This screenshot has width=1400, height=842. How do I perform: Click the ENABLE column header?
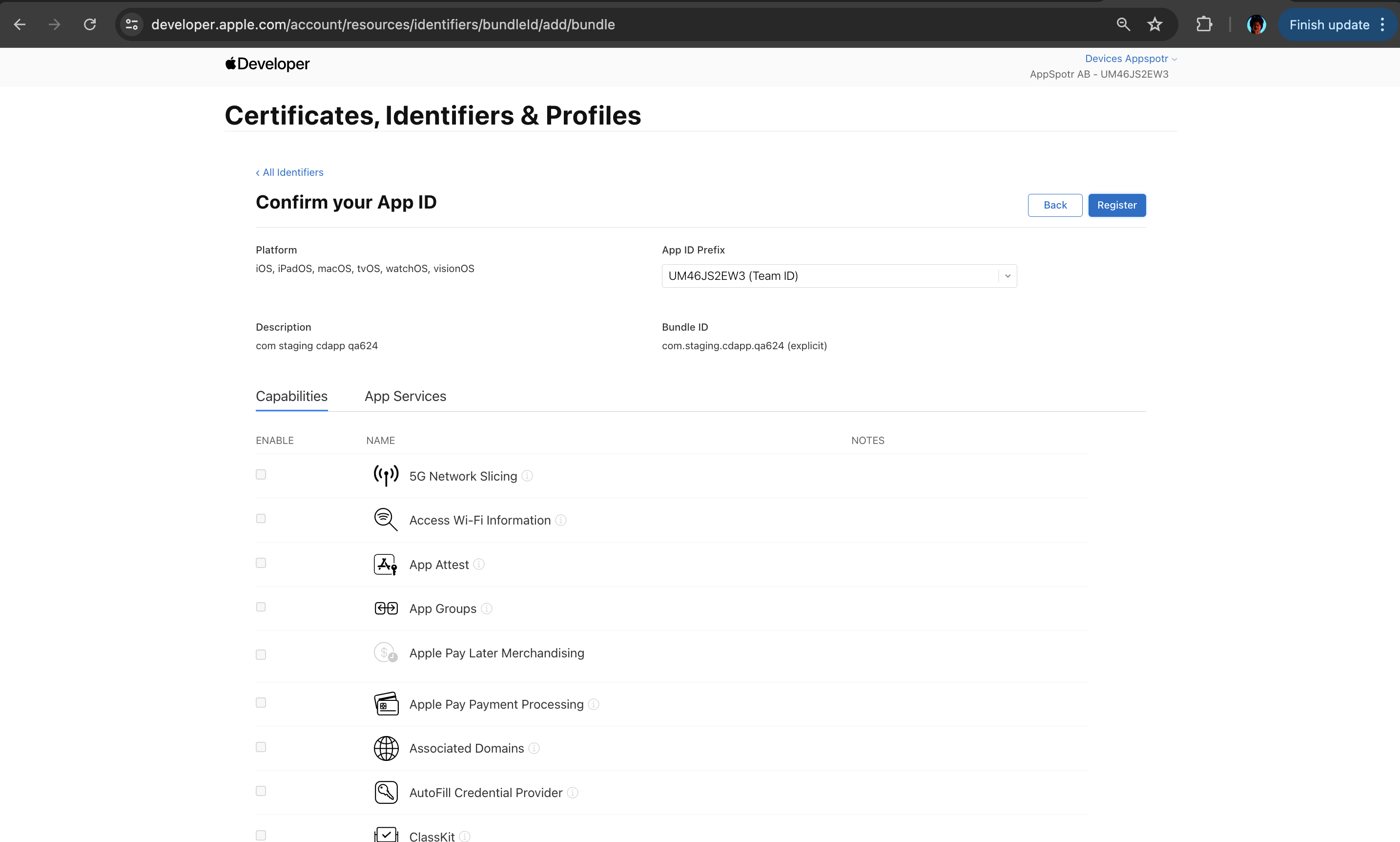pos(274,440)
